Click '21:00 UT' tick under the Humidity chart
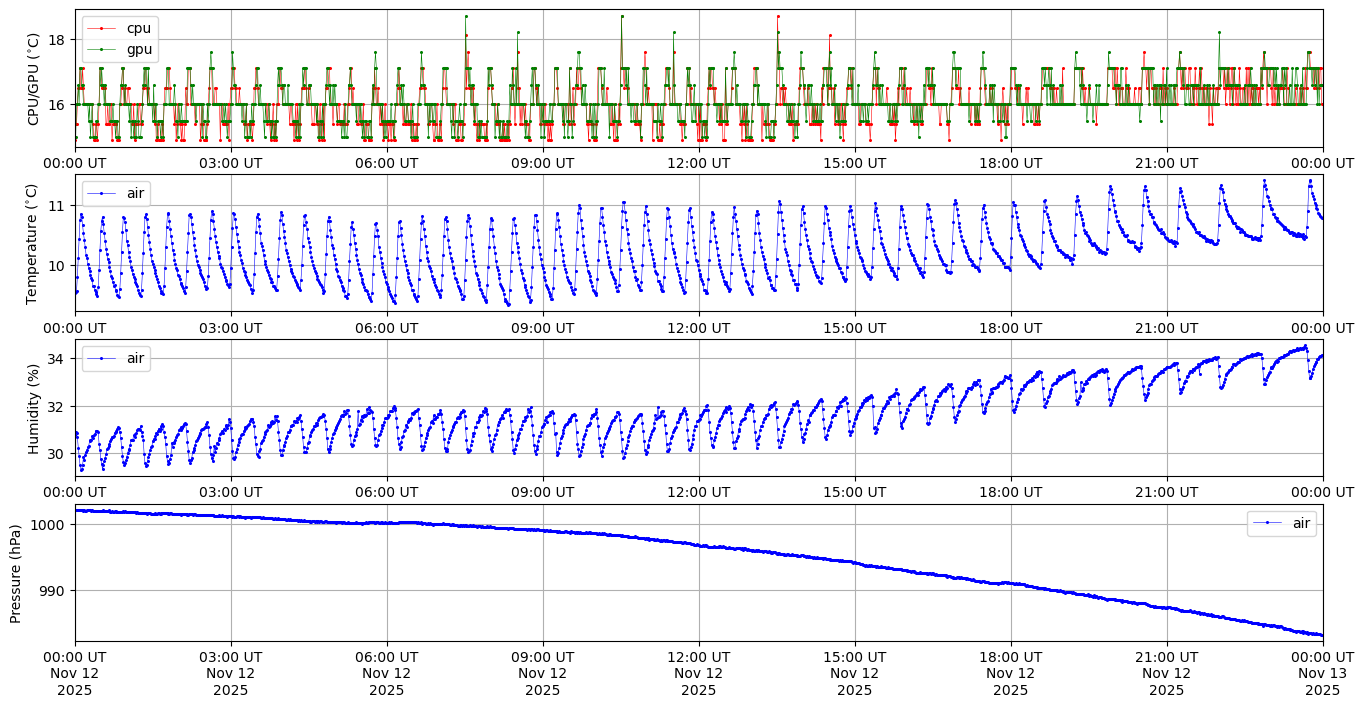The image size is (1364, 707). point(1166,492)
